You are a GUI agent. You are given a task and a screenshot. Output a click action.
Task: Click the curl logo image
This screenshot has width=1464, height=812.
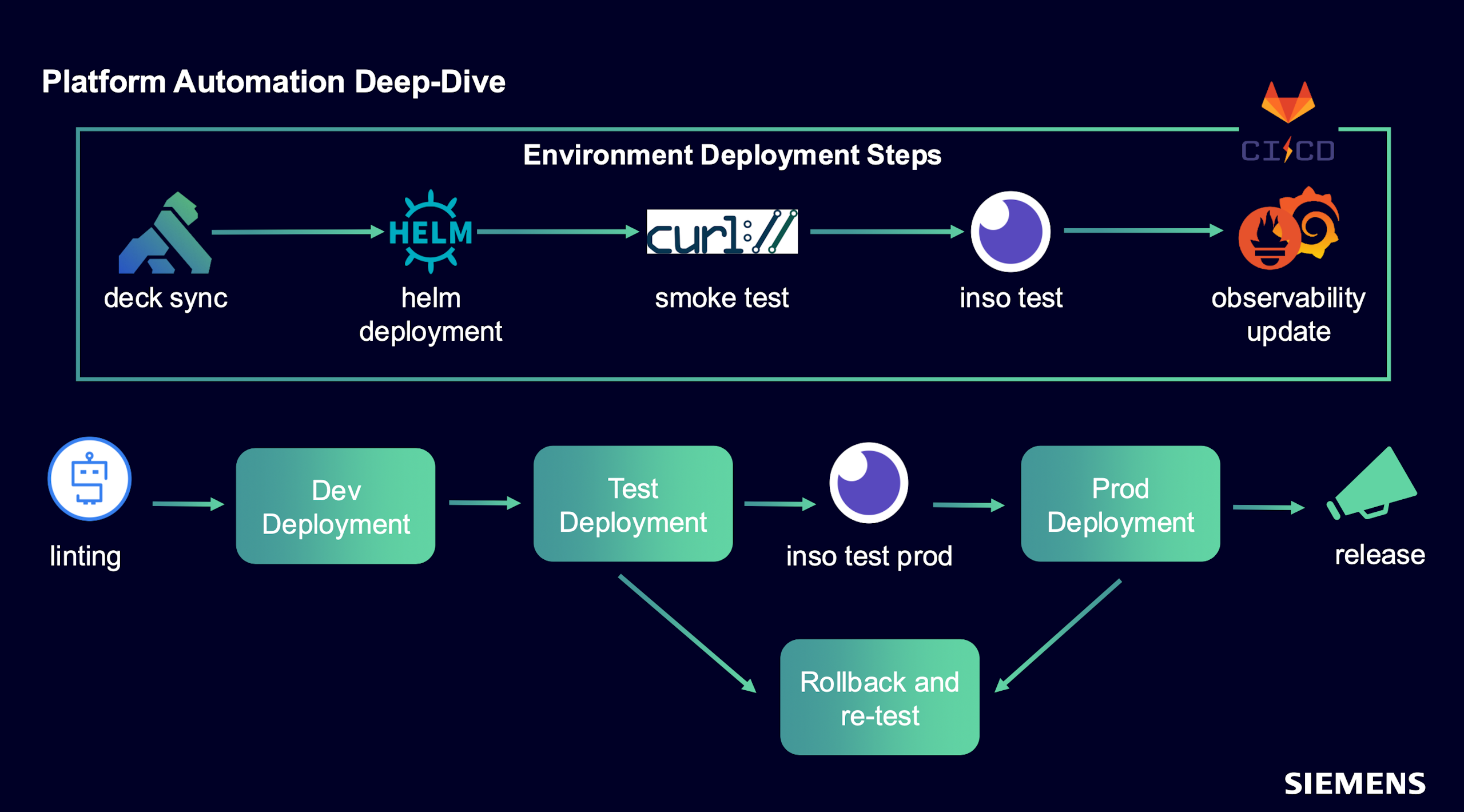point(722,232)
